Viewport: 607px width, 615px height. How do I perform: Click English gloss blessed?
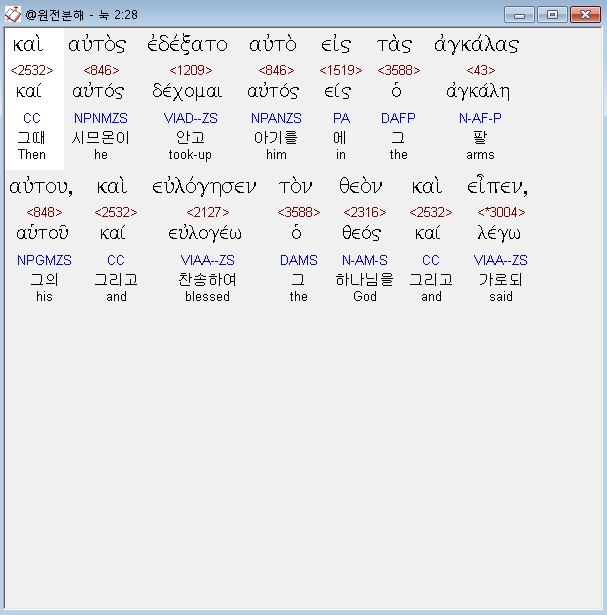[x=207, y=297]
